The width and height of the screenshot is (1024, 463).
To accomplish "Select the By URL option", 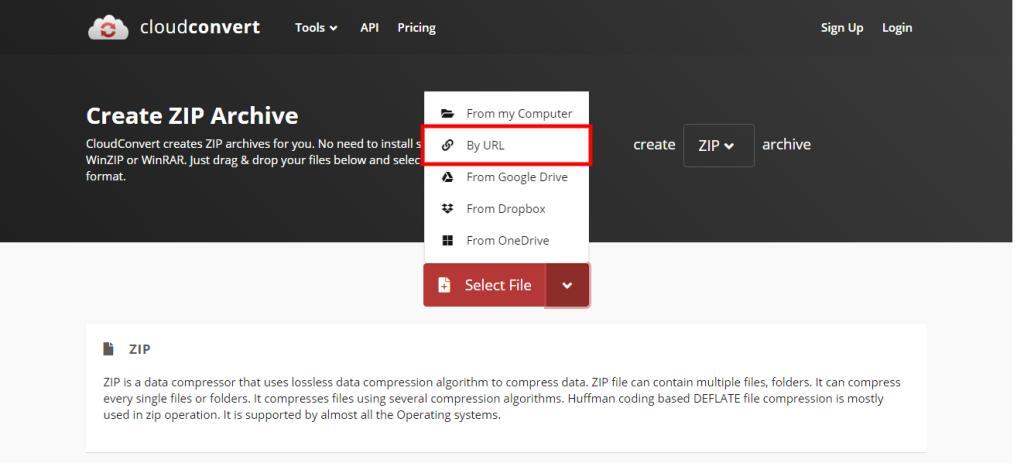I will [x=507, y=145].
